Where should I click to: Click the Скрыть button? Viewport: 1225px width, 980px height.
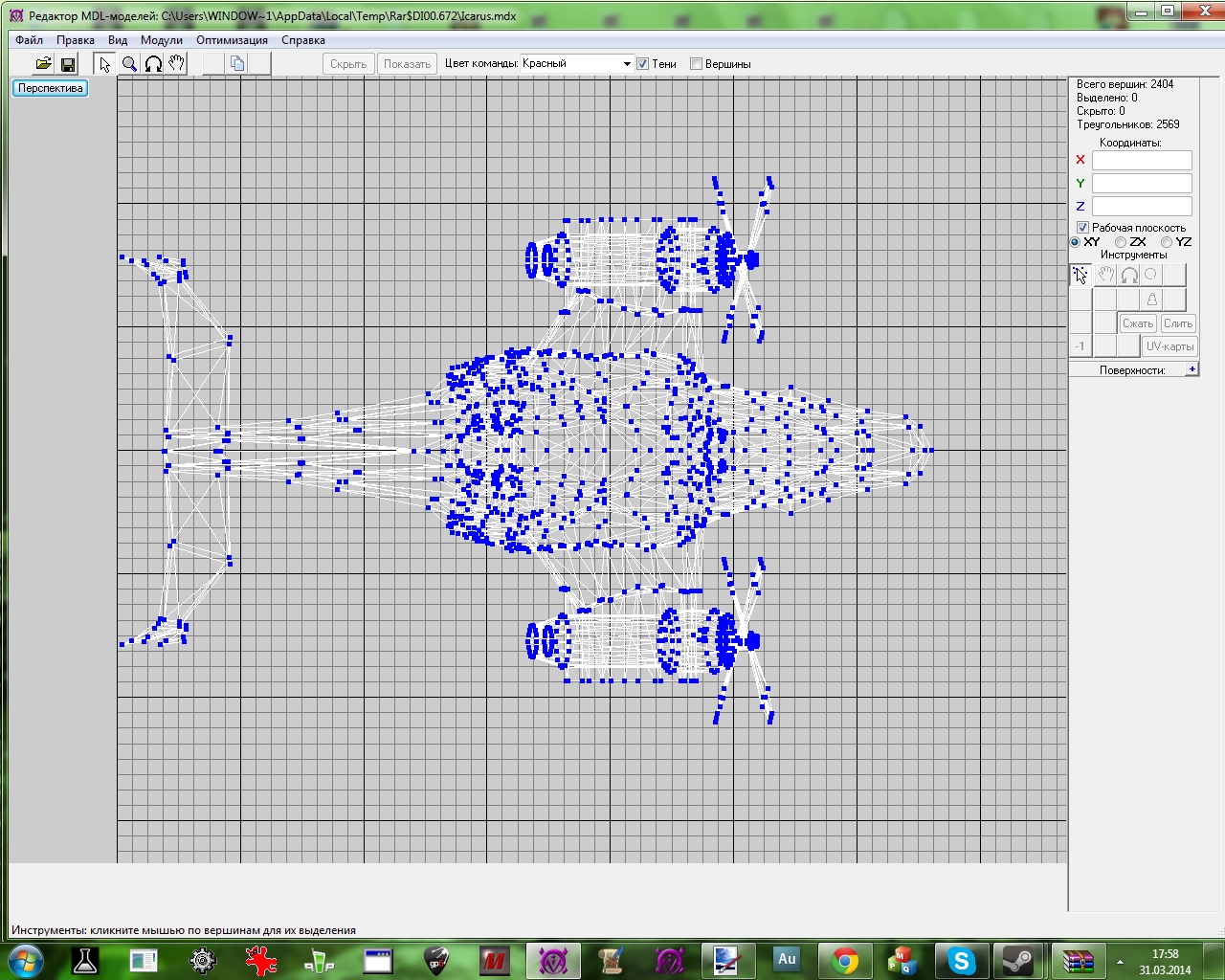click(348, 64)
